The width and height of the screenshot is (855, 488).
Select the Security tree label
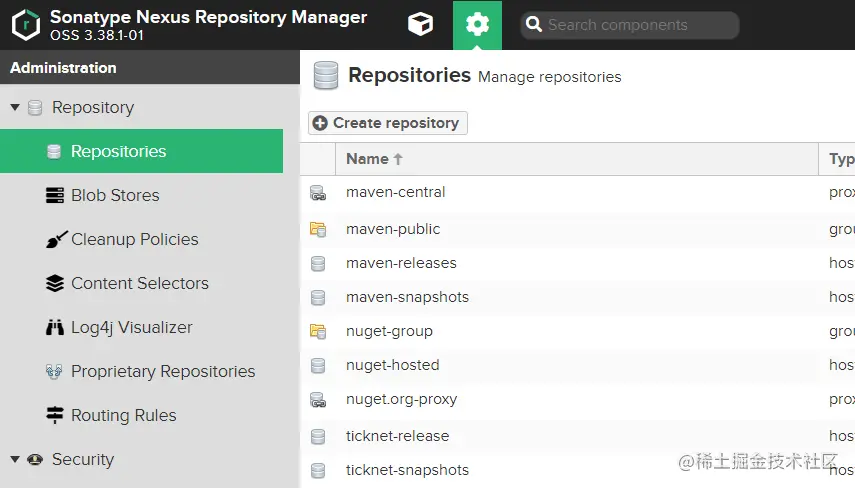click(83, 460)
